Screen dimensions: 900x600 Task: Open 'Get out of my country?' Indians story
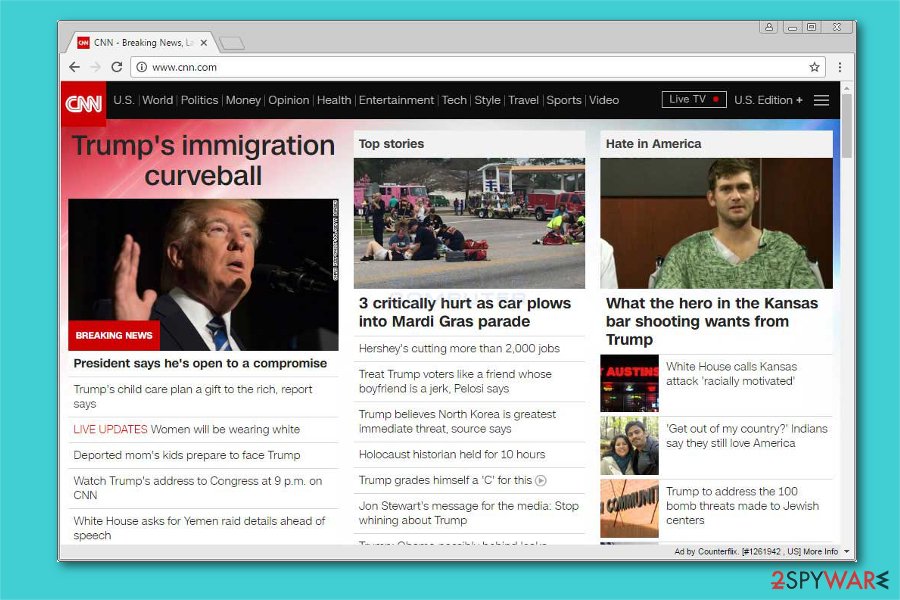click(x=747, y=436)
